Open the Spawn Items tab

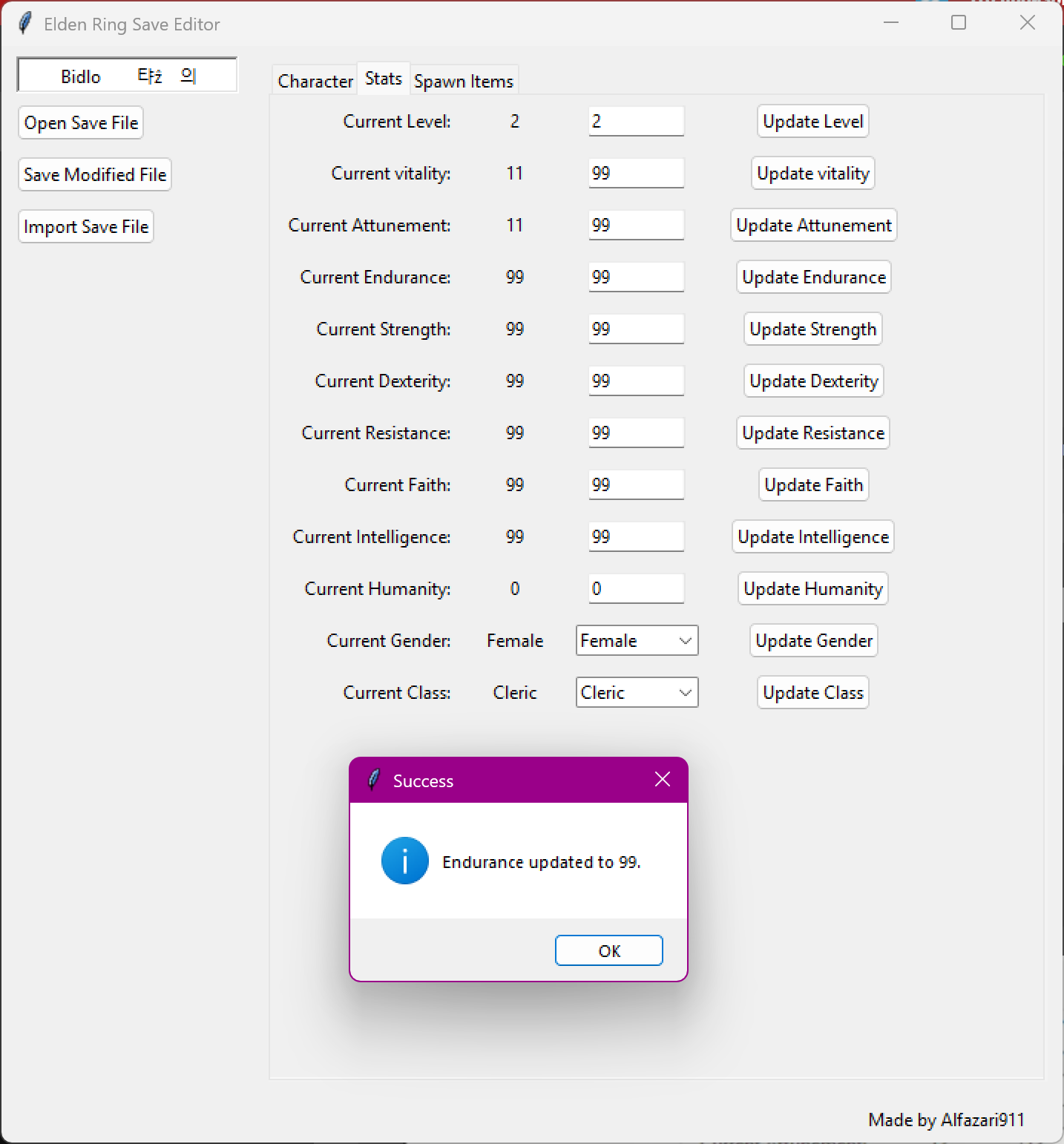[x=464, y=81]
